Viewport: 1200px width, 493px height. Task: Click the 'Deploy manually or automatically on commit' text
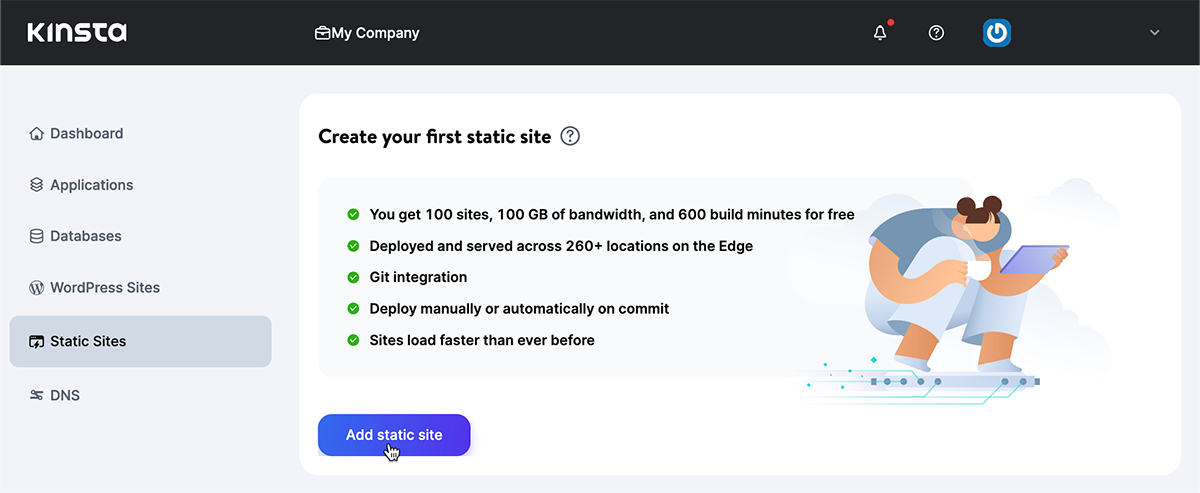click(519, 308)
